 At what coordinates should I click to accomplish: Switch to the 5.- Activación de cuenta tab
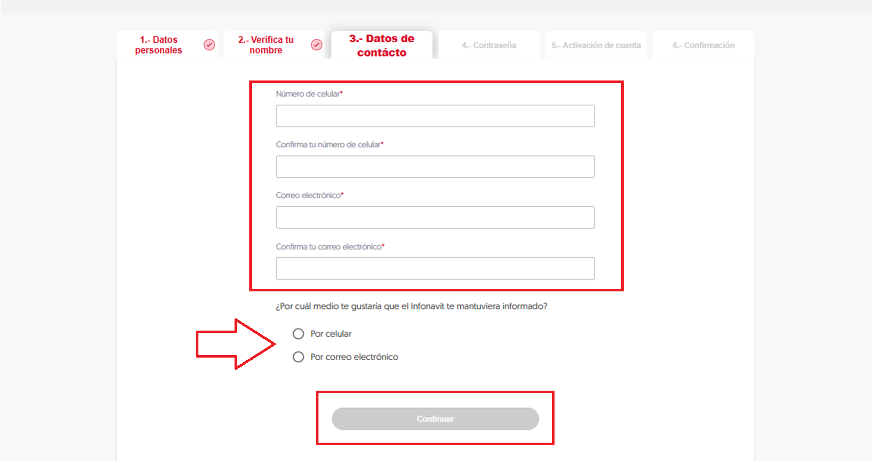[x=596, y=45]
